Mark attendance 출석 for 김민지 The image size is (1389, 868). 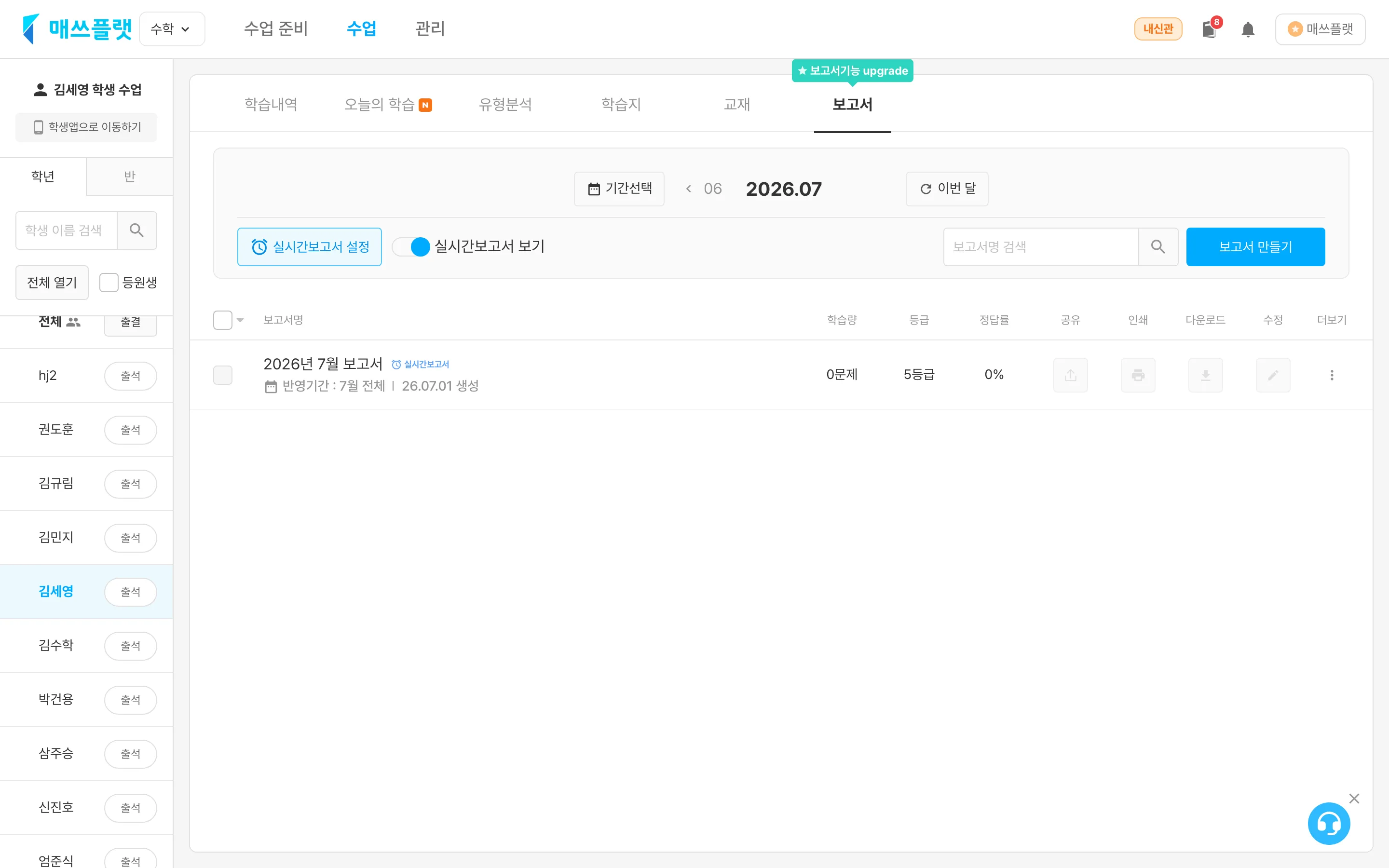click(130, 538)
